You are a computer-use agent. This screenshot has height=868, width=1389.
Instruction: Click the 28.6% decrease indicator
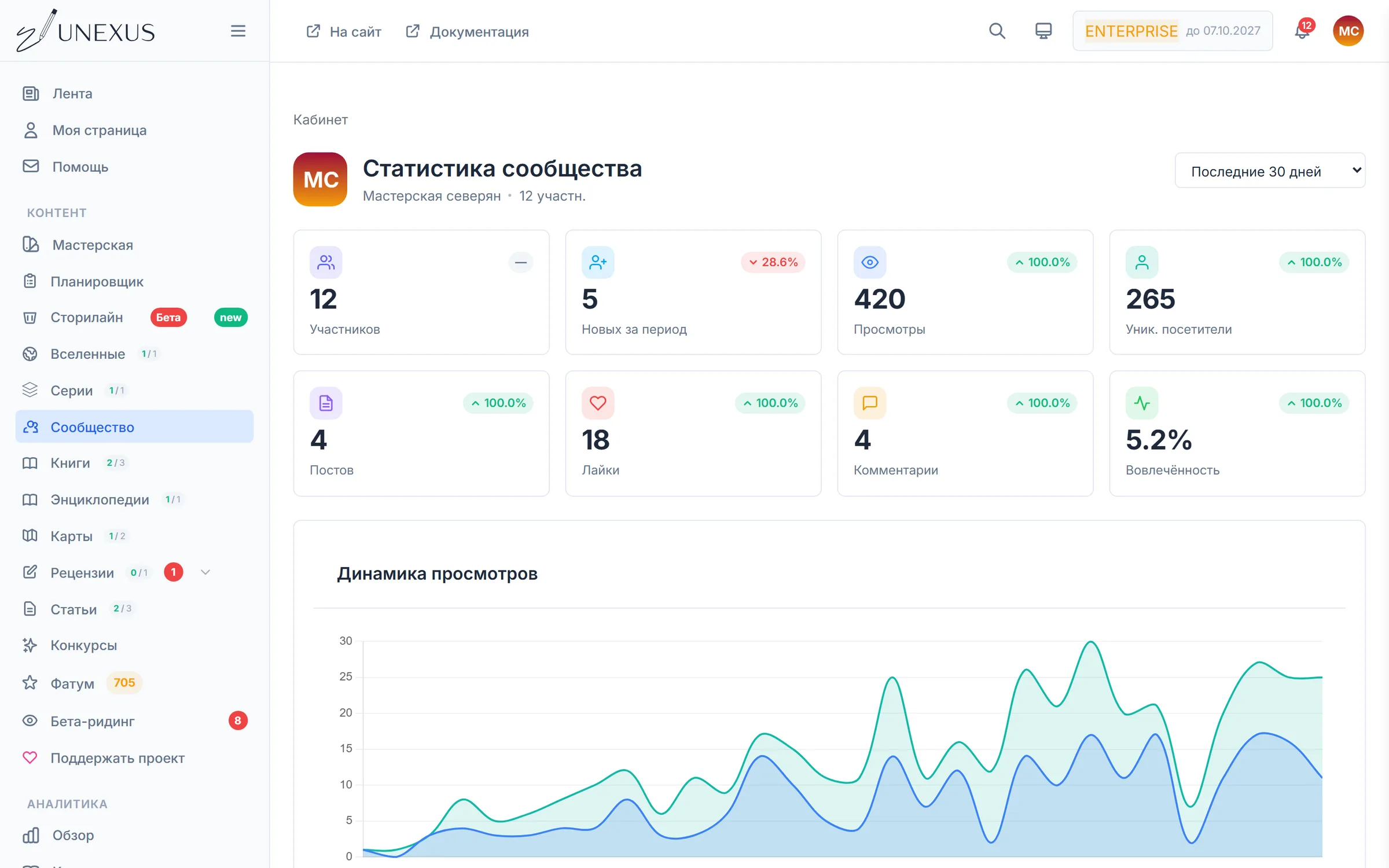coord(773,262)
